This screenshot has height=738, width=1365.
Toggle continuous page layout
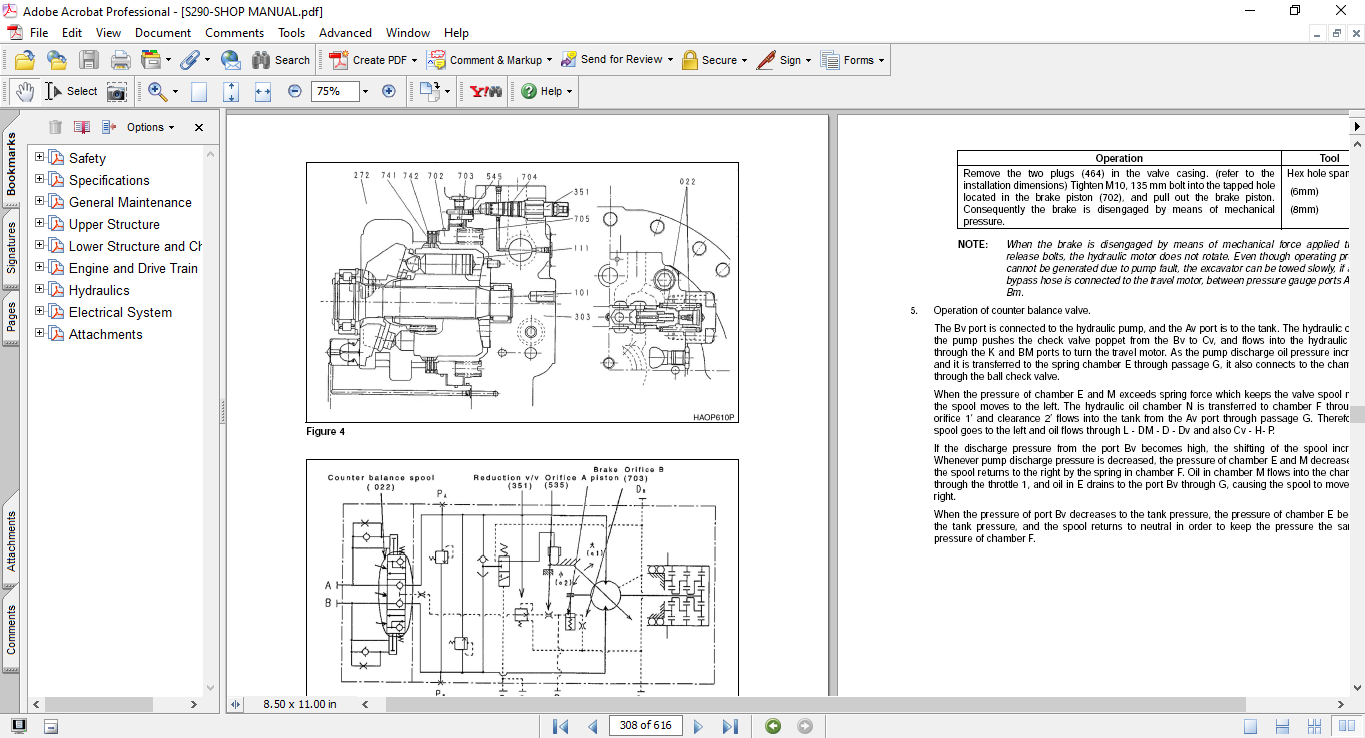pos(1282,726)
